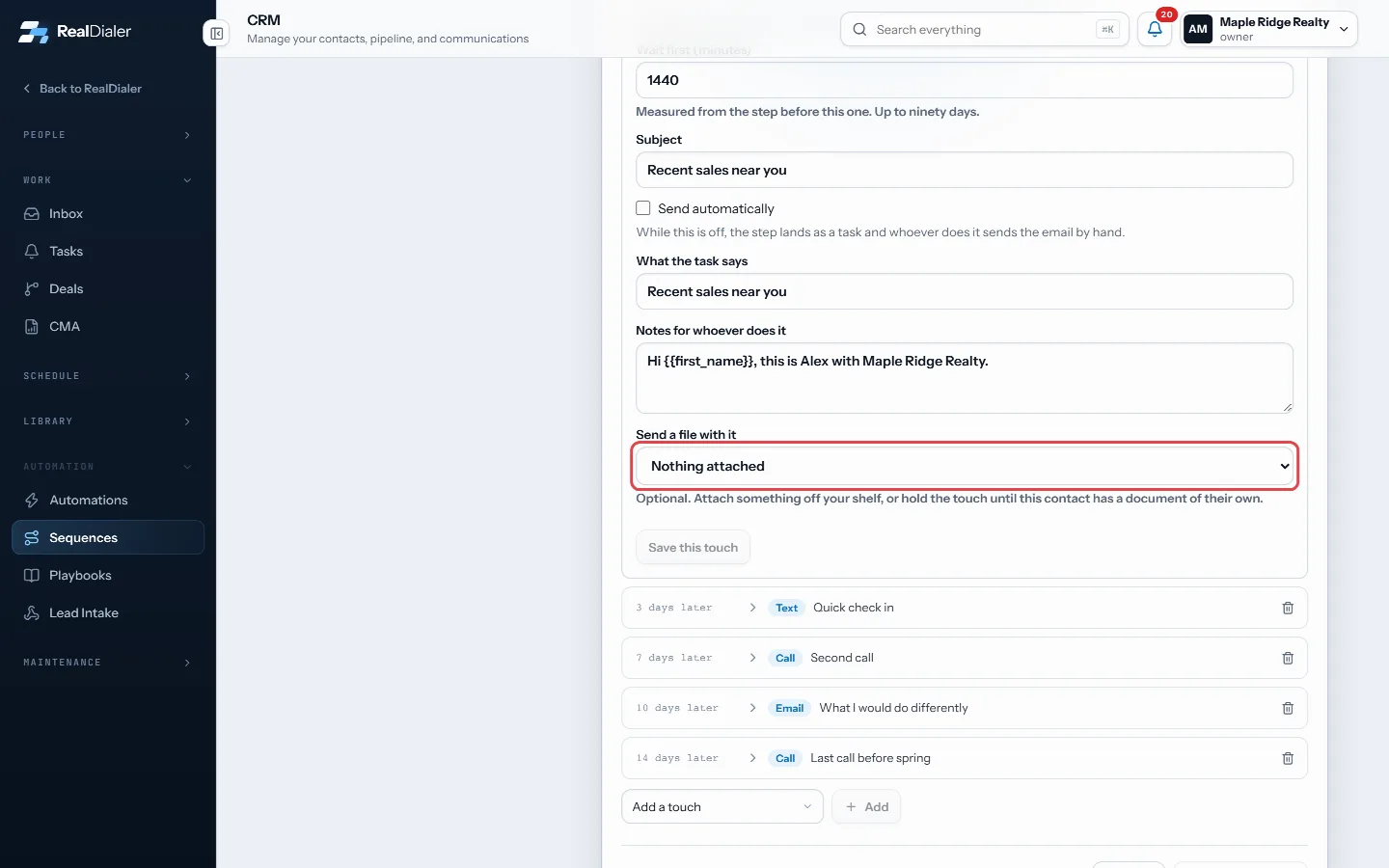Expand the Quick check in touch chevron
1389x868 pixels.
(x=752, y=609)
